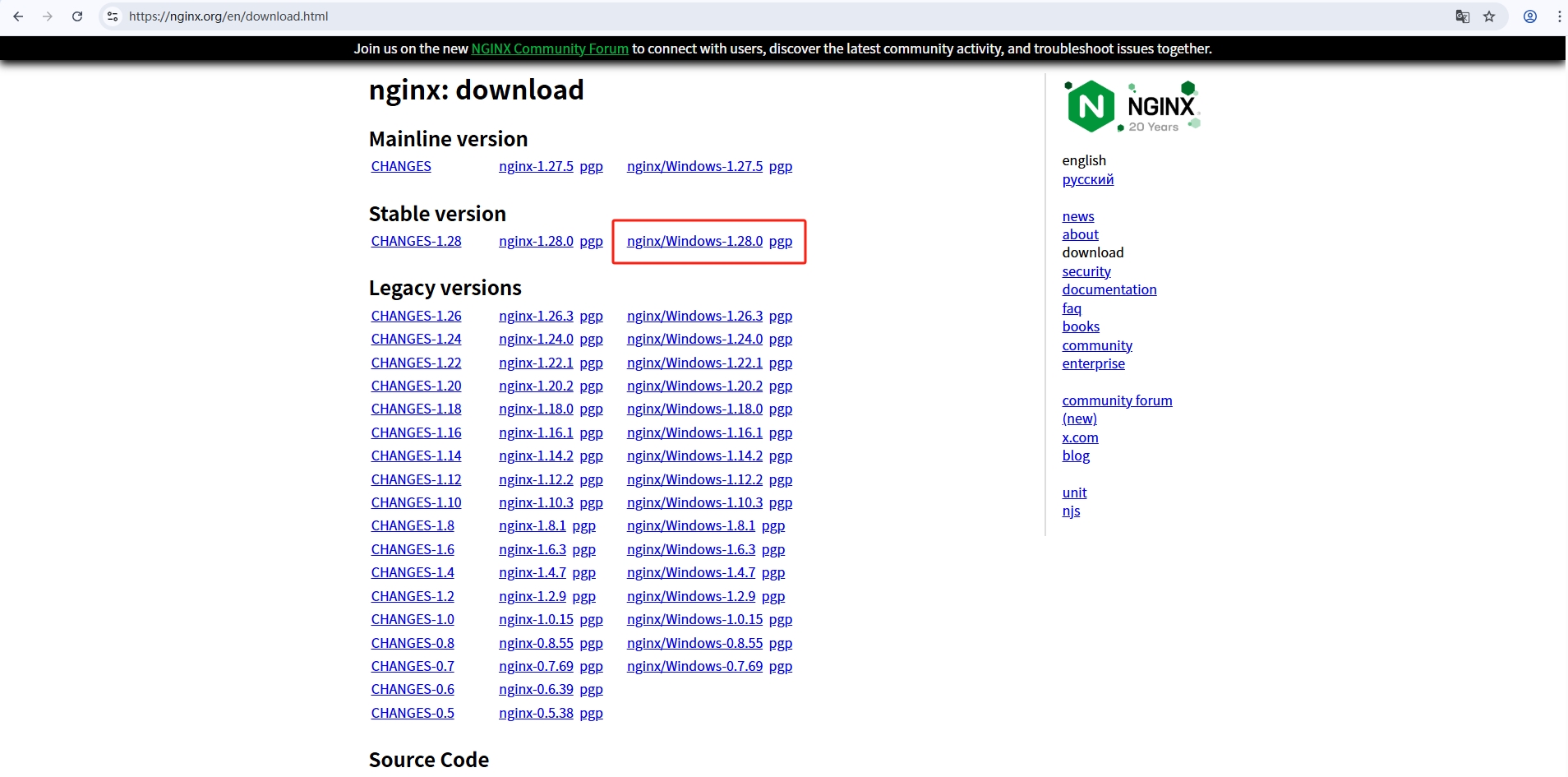
Task: Open the unit sidebar link
Action: pyautogui.click(x=1074, y=493)
